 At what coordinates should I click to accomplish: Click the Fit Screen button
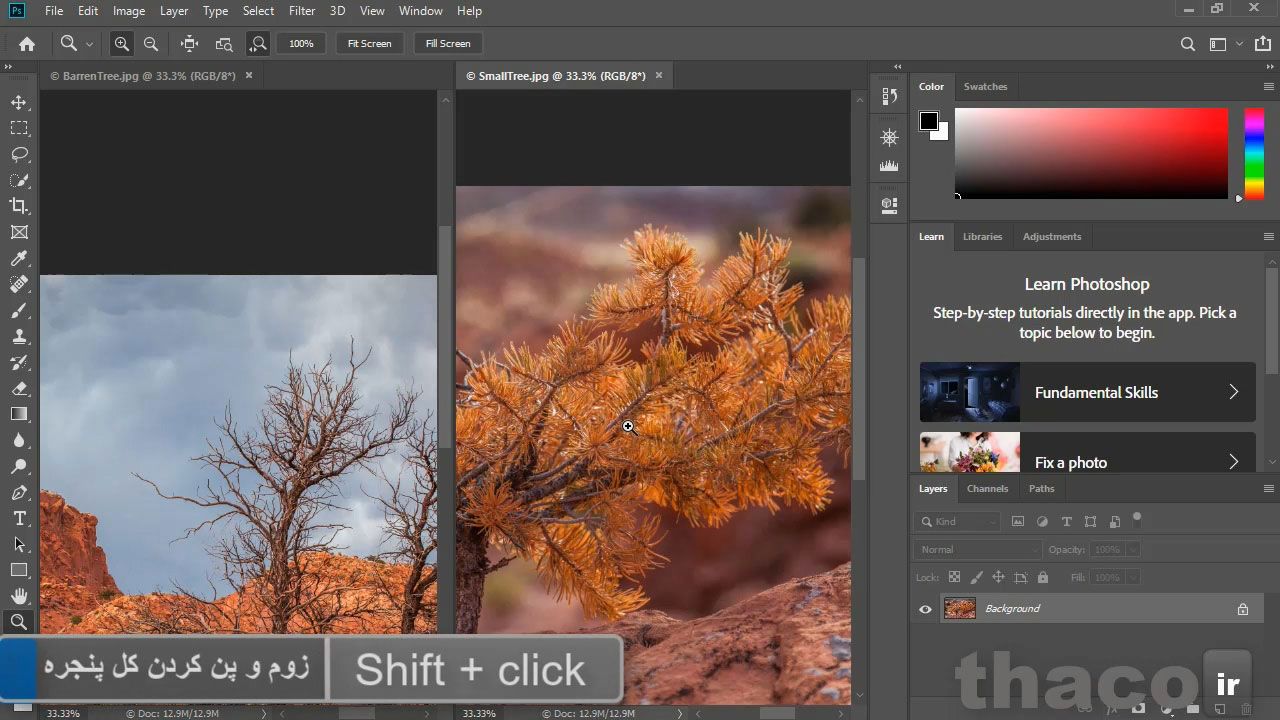tap(369, 43)
